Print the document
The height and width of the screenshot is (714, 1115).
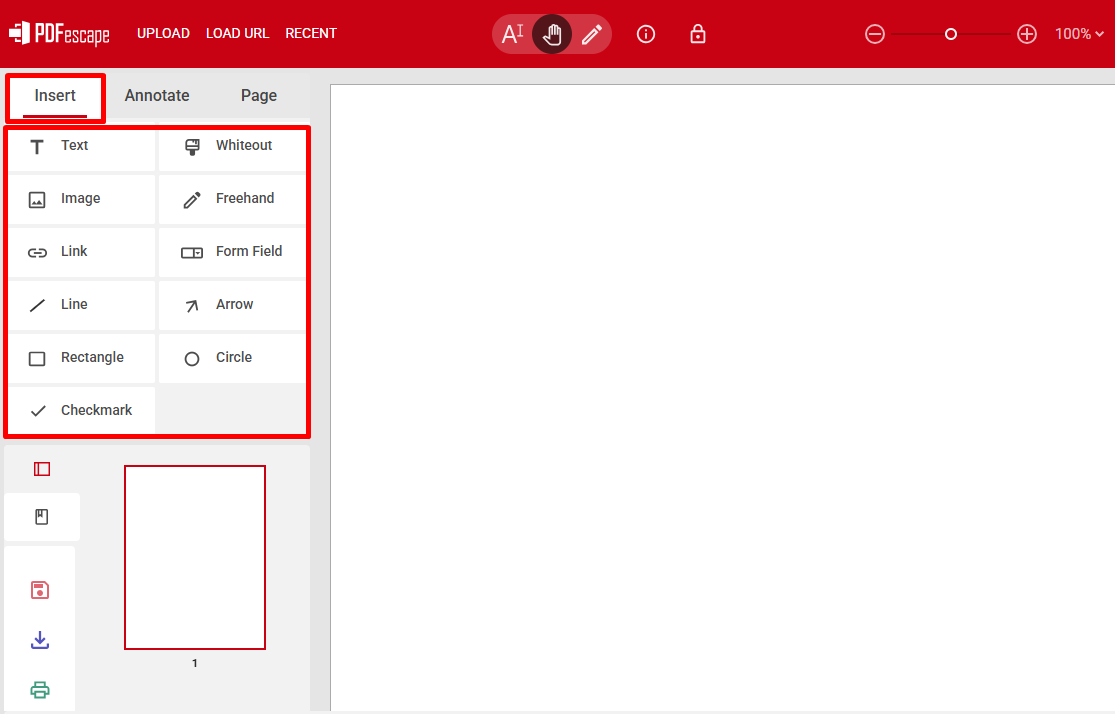pyautogui.click(x=40, y=690)
